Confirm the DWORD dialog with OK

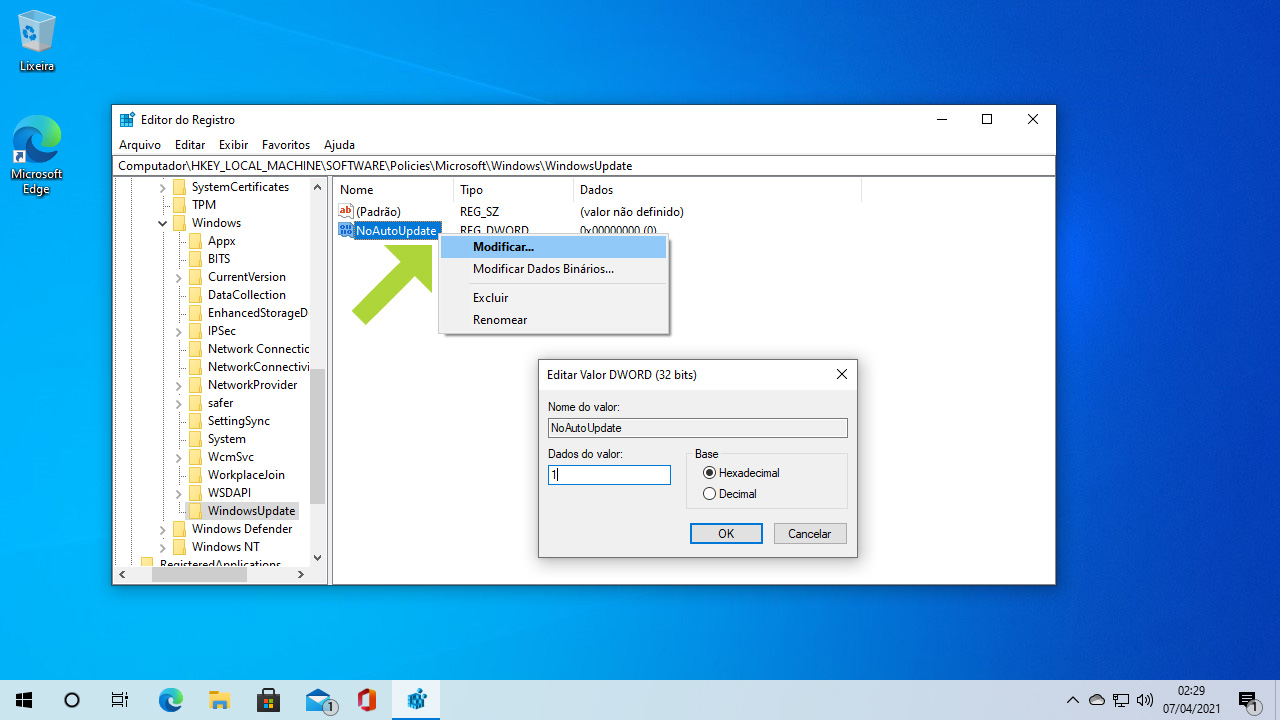[726, 534]
